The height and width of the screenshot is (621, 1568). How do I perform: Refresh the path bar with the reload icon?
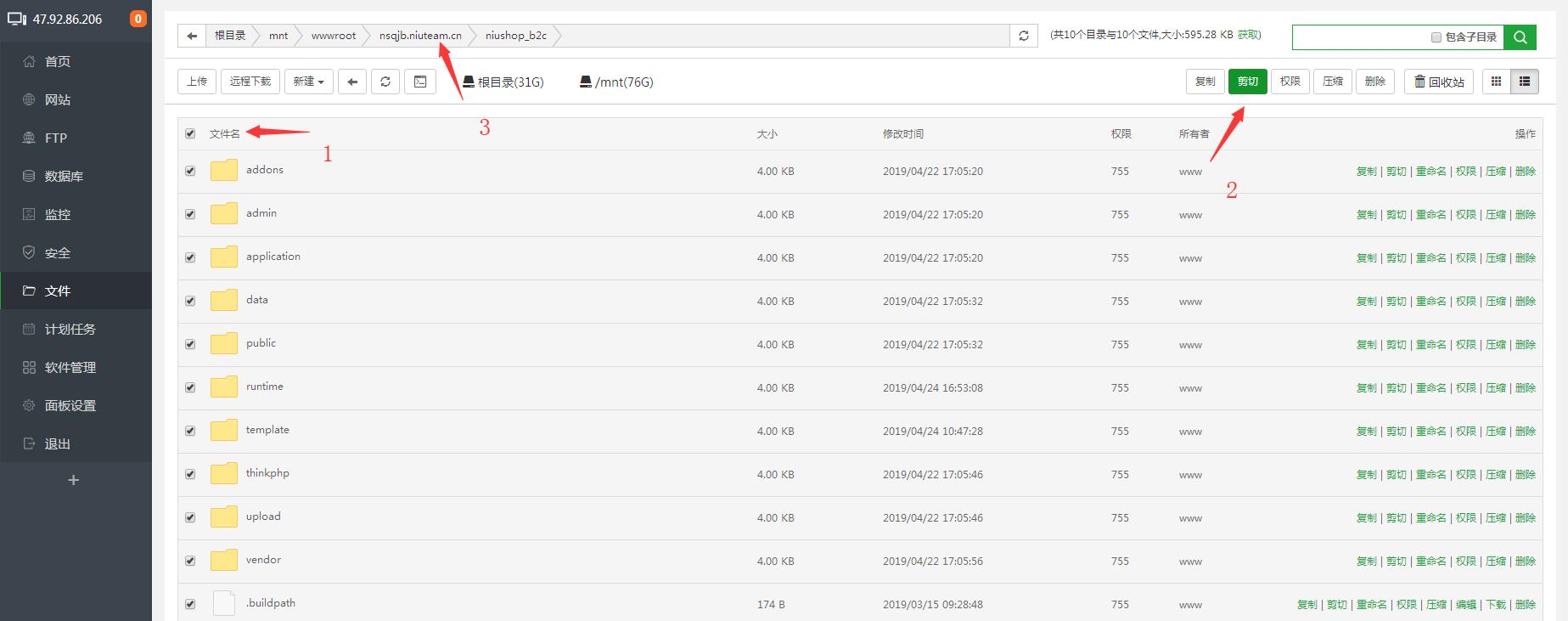tap(1024, 36)
